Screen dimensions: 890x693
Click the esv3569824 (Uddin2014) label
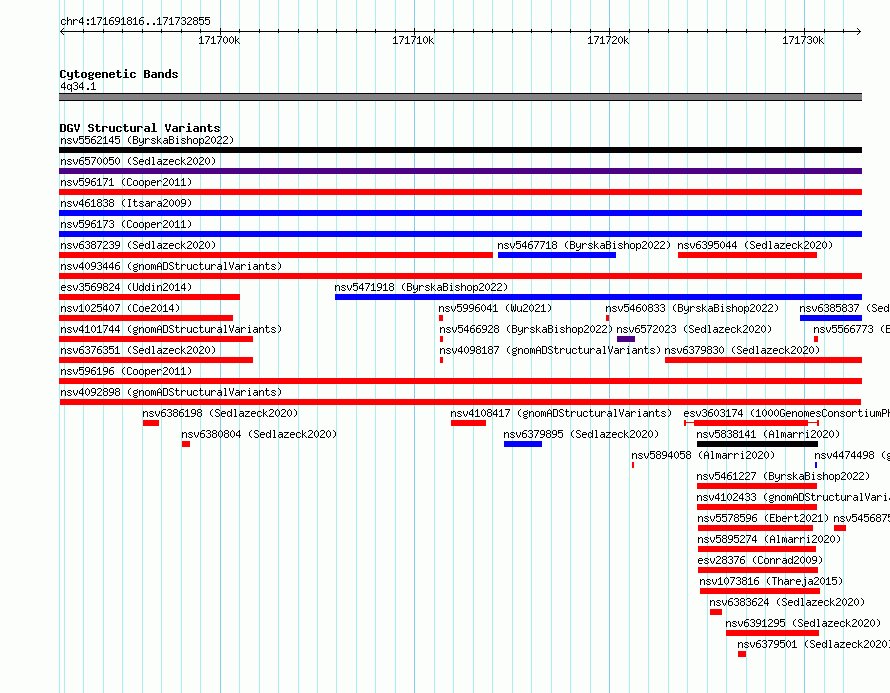pyautogui.click(x=126, y=287)
